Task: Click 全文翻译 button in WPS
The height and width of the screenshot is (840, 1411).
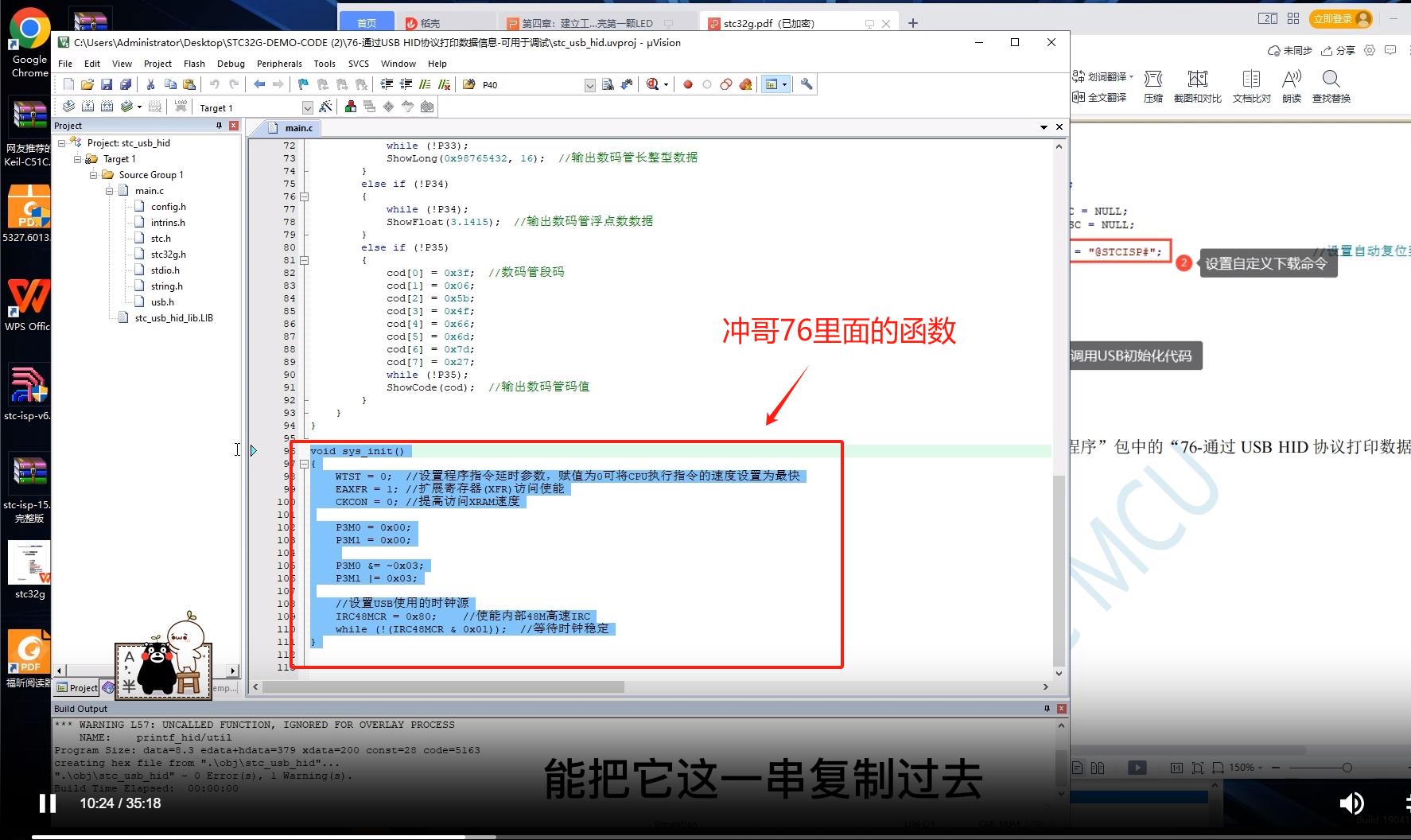Action: click(x=1099, y=97)
